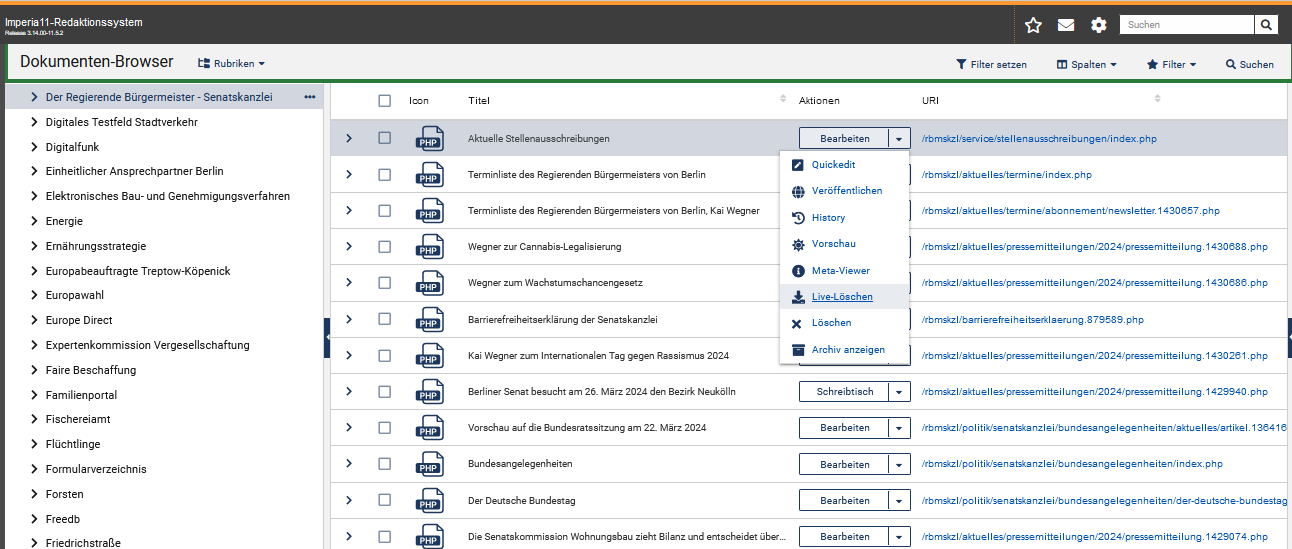Select Veröffentlichen in the actions menu
Viewport: 1292px width, 549px height.
[846, 191]
